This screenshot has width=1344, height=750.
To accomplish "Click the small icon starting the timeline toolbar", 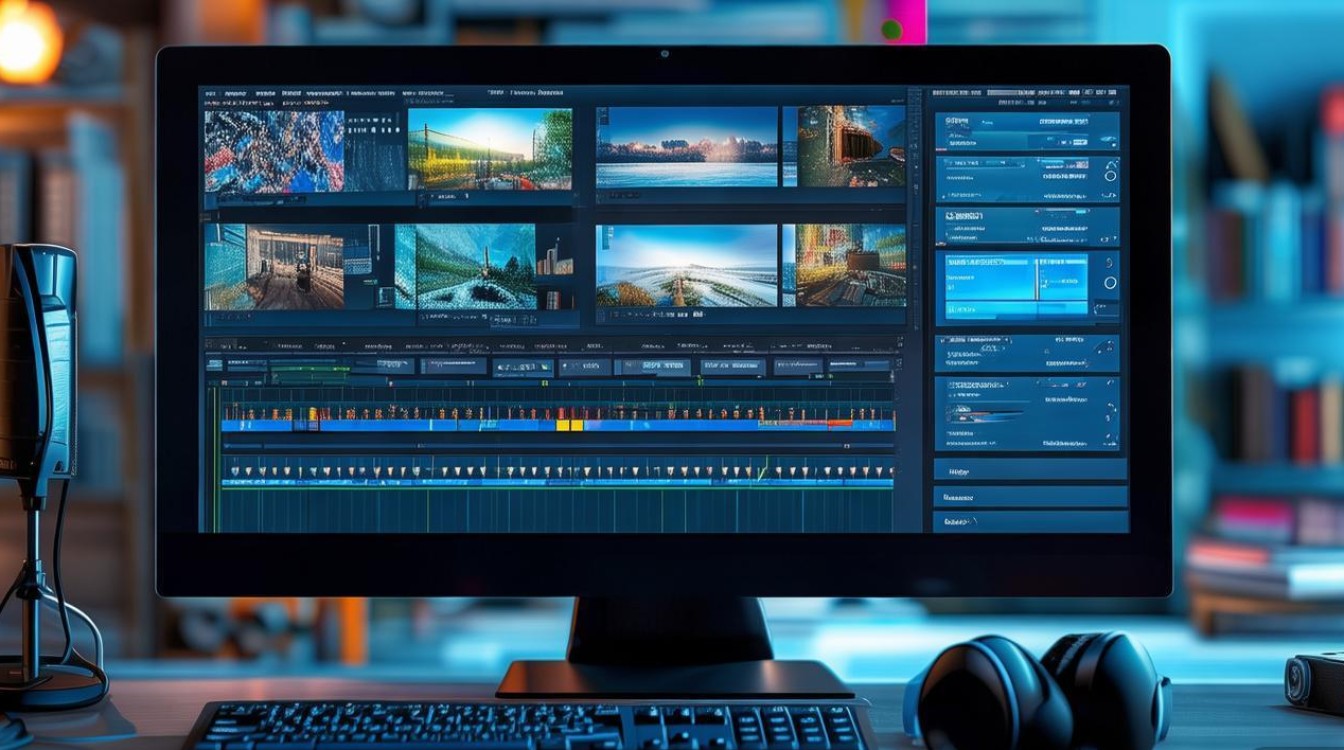I will tap(212, 366).
